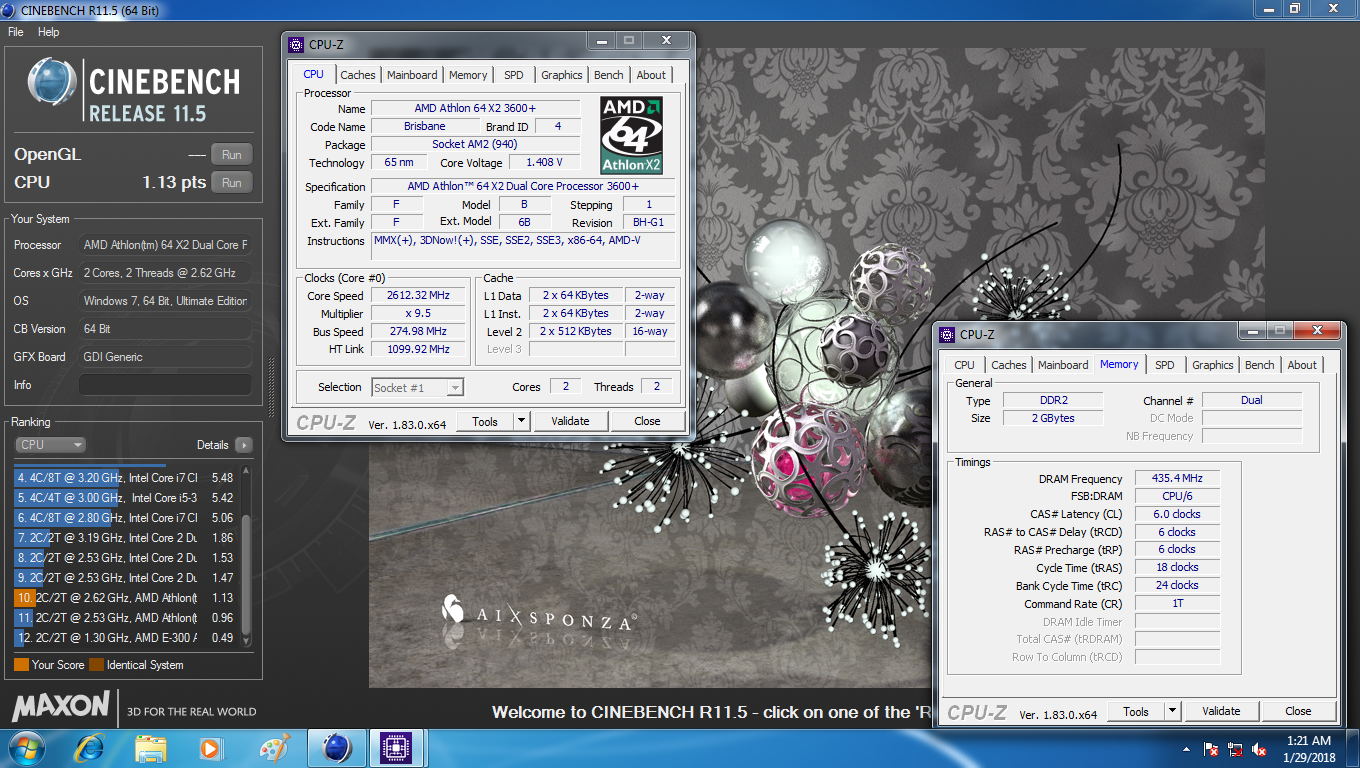Click the processor Name field AMD Athlon 64 X2 3600+
1360x768 pixels.
(x=475, y=108)
